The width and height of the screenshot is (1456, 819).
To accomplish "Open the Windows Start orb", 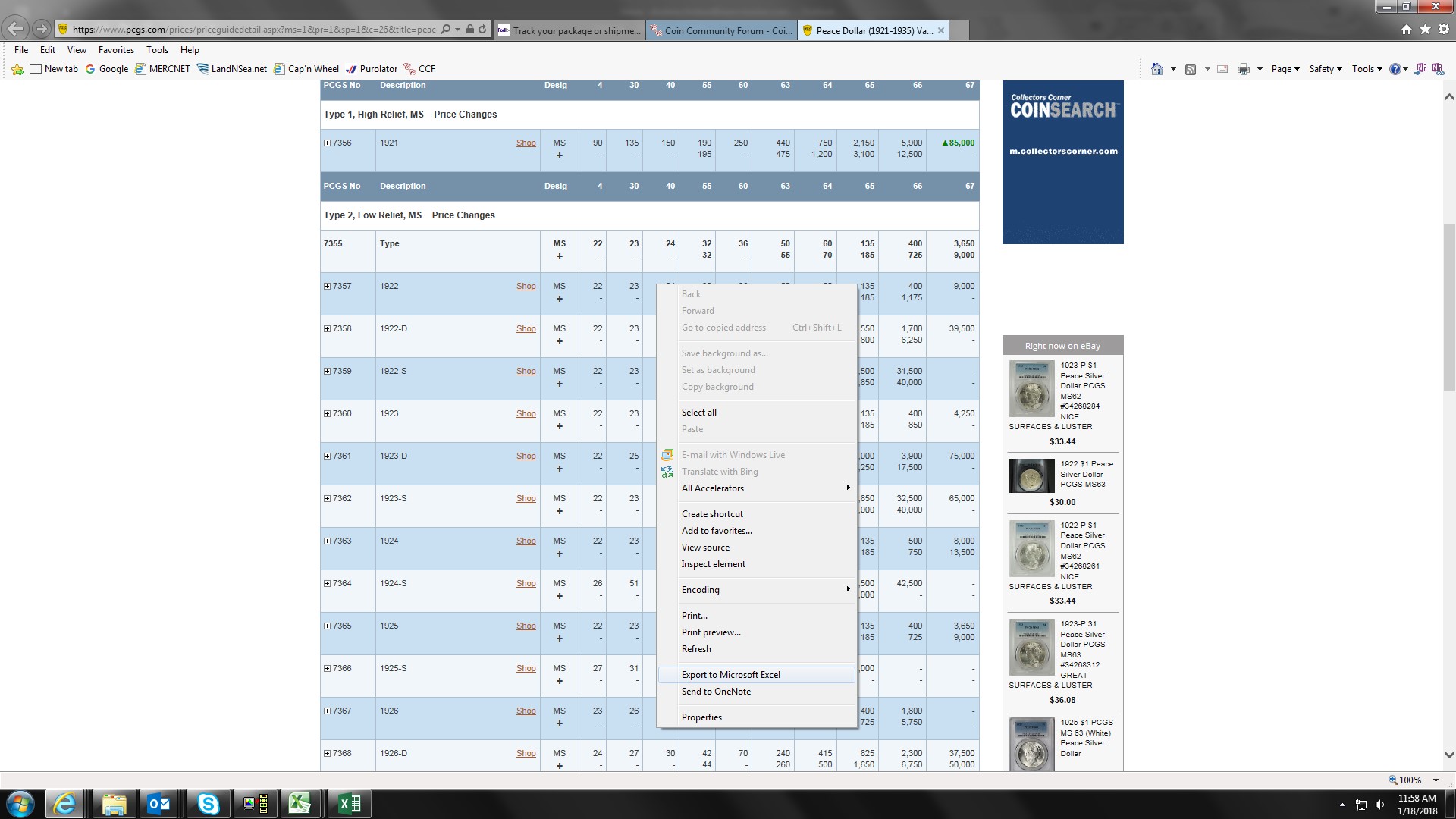I will (x=20, y=804).
